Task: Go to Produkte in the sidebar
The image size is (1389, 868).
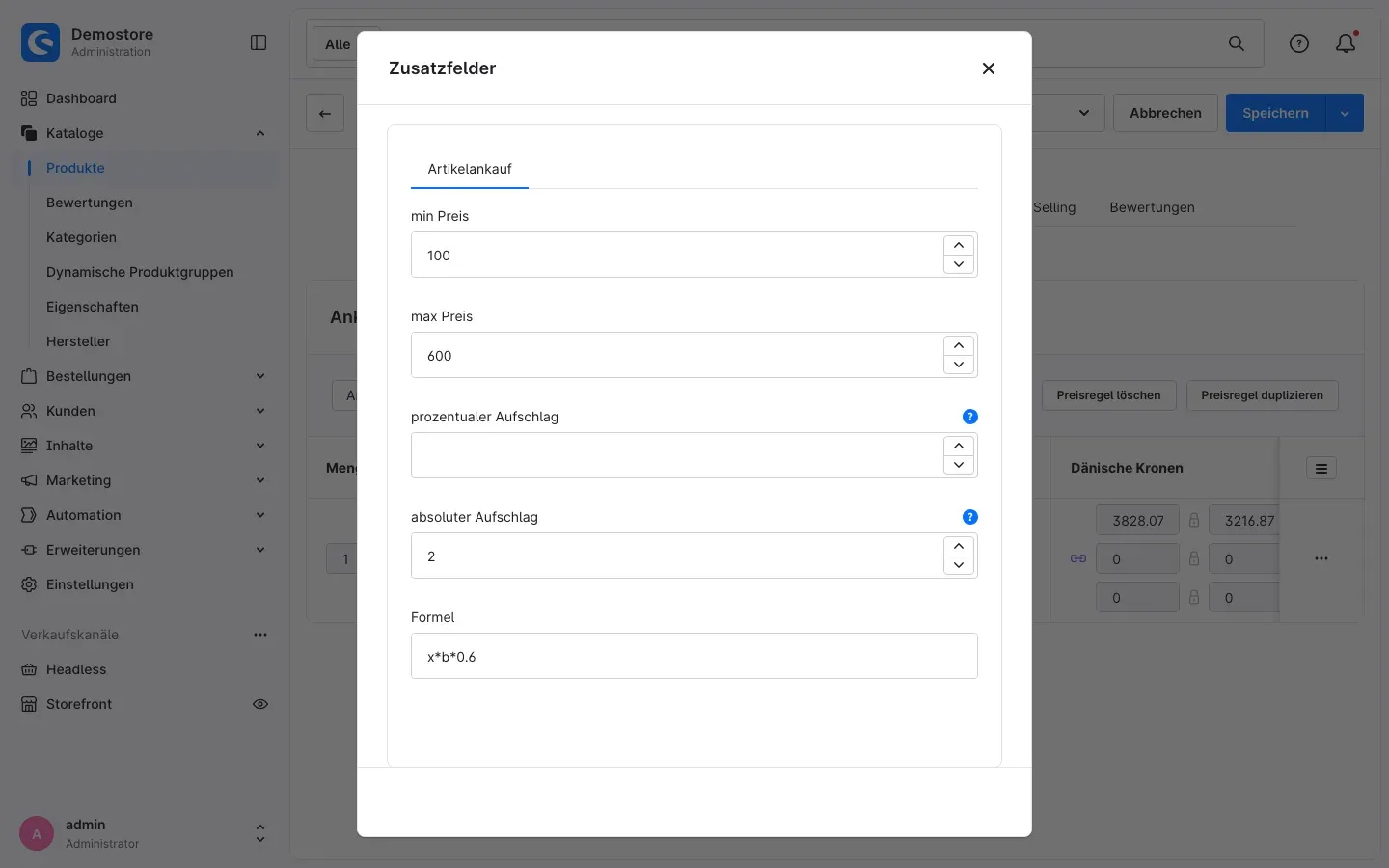Action: 75,168
